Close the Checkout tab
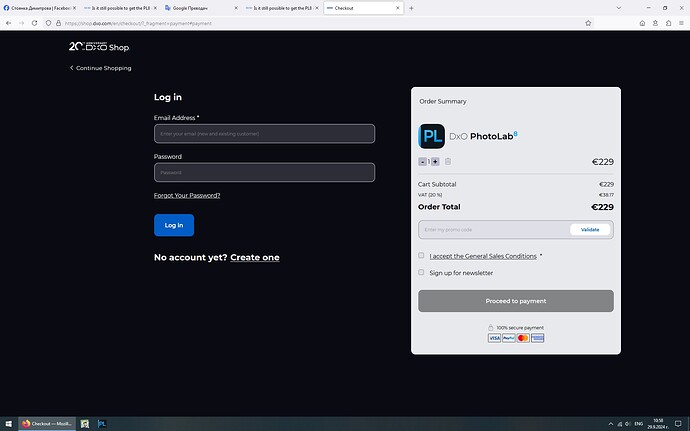This screenshot has width=690, height=431. pos(397,8)
